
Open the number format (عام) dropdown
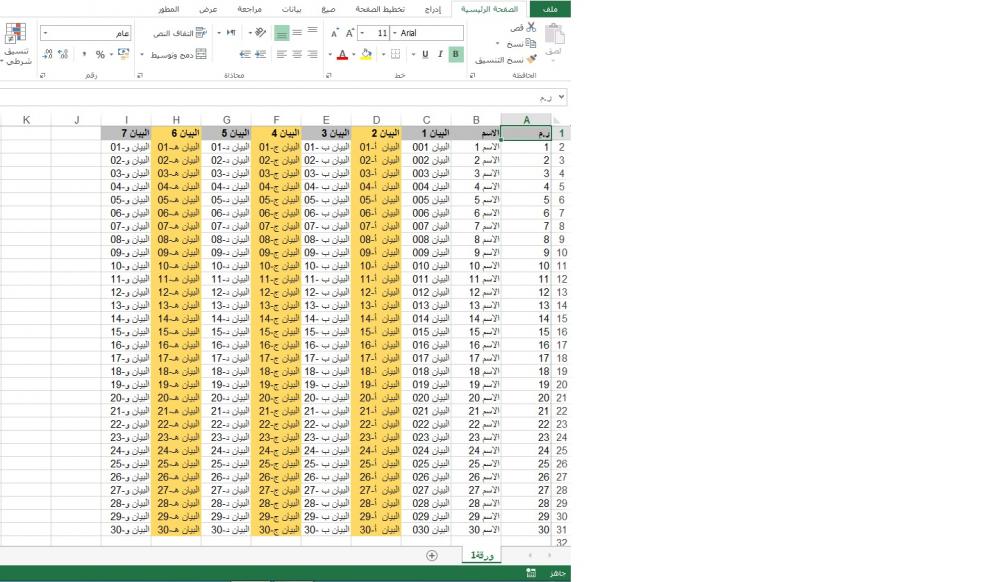[45, 33]
